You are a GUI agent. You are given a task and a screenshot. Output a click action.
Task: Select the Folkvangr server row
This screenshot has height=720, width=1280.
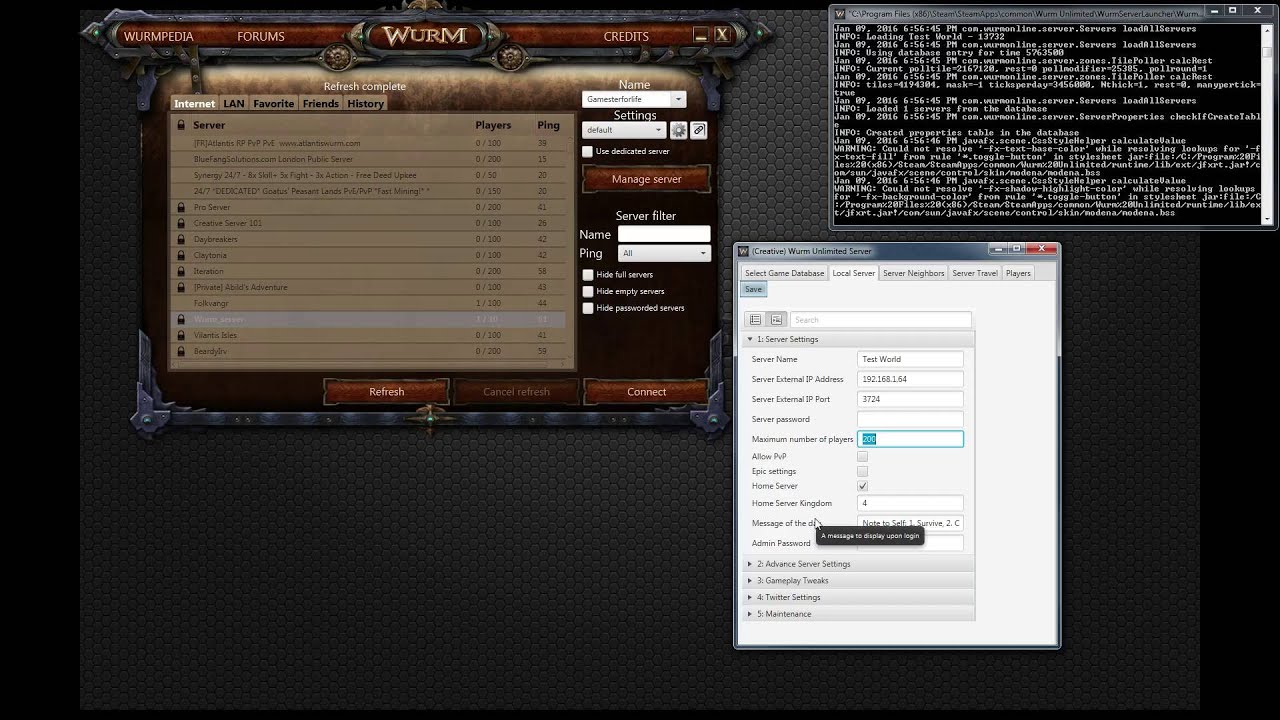(x=369, y=303)
